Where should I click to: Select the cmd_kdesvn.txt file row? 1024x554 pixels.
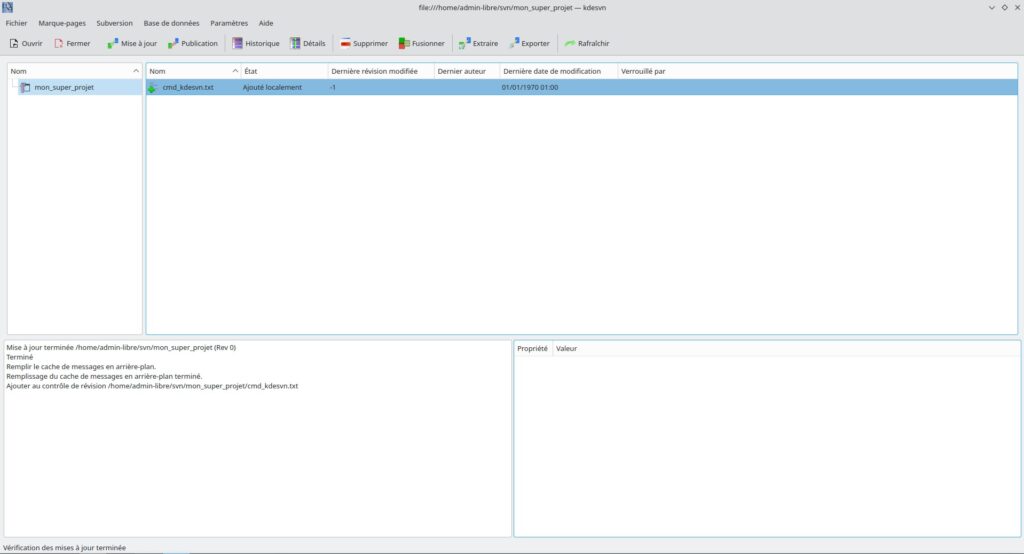pyautogui.click(x=581, y=87)
